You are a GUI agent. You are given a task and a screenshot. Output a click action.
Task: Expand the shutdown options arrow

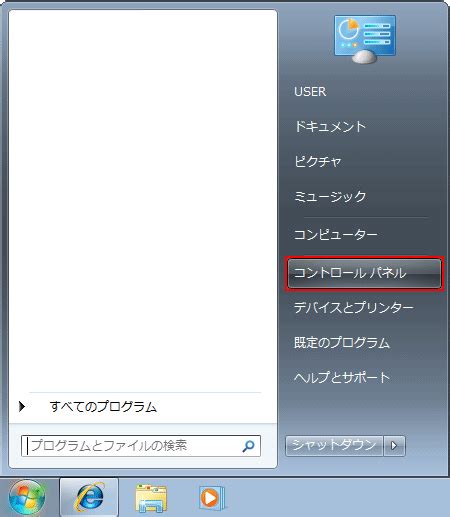[x=394, y=446]
